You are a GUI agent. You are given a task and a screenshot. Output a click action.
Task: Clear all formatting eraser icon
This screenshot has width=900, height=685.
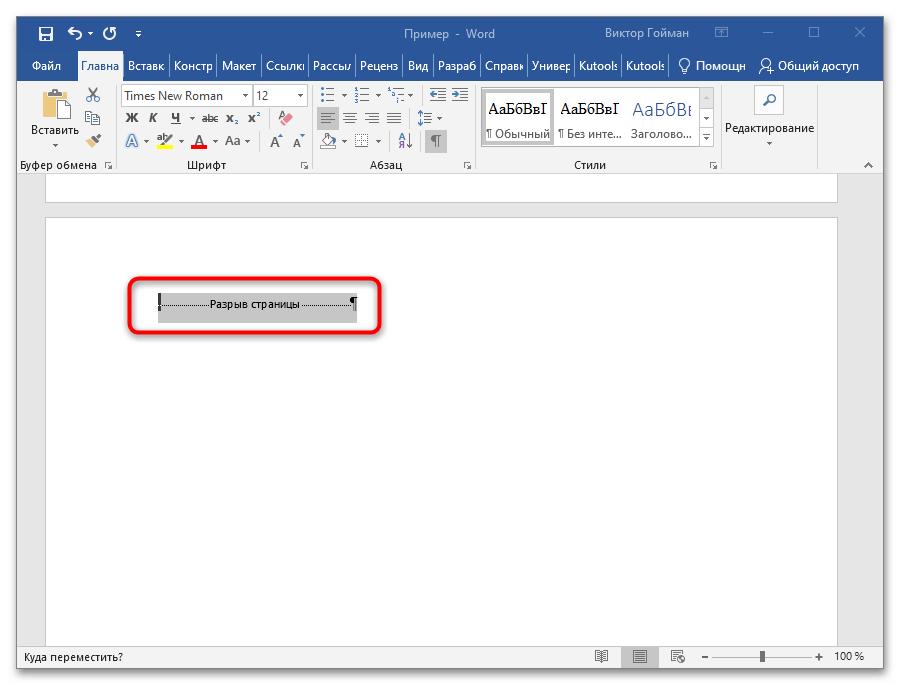285,118
